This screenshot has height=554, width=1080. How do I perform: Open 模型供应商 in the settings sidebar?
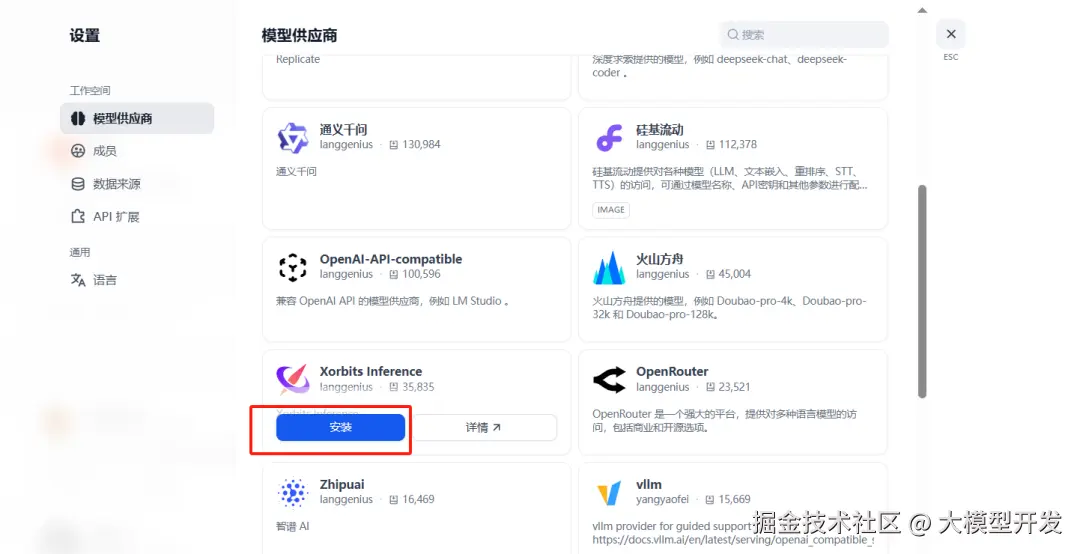[x=137, y=119]
